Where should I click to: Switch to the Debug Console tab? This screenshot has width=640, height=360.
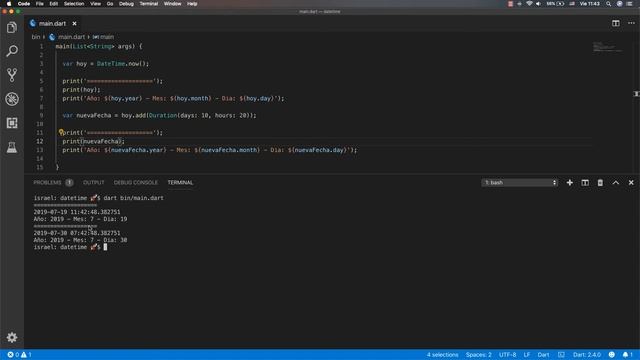[x=136, y=182]
